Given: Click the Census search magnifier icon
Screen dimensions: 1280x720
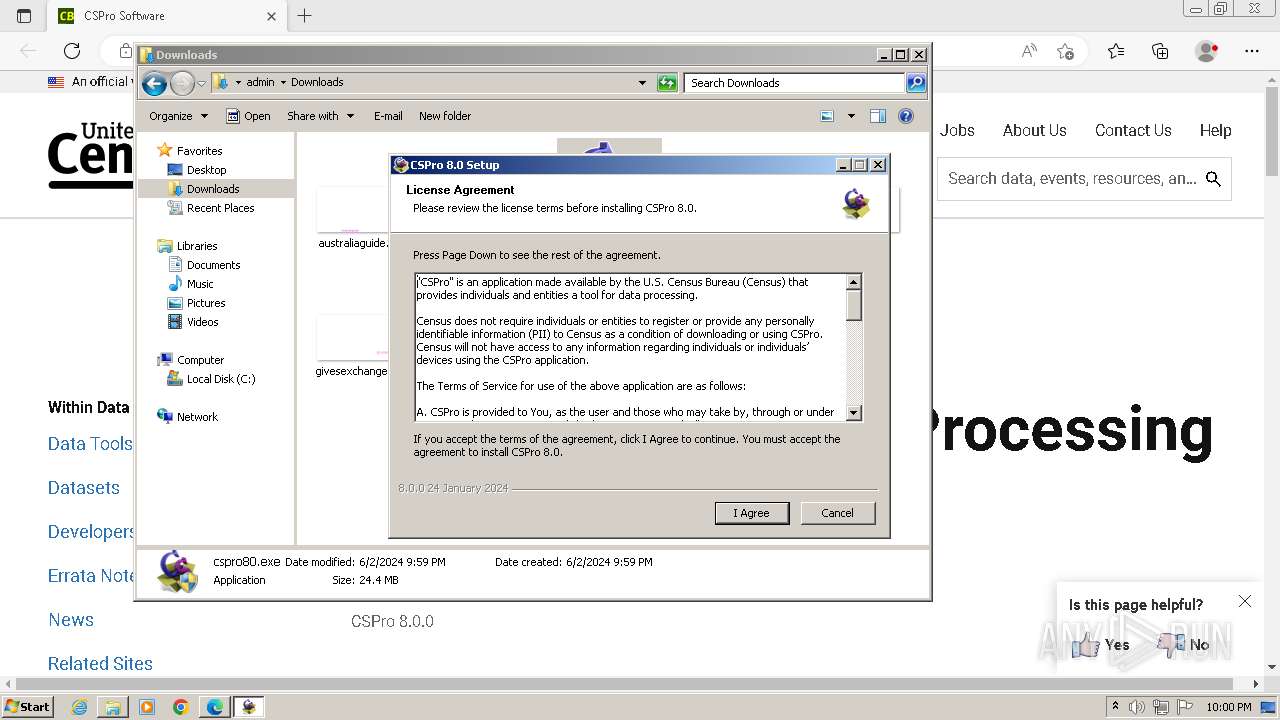Looking at the screenshot, I should pyautogui.click(x=1213, y=179).
